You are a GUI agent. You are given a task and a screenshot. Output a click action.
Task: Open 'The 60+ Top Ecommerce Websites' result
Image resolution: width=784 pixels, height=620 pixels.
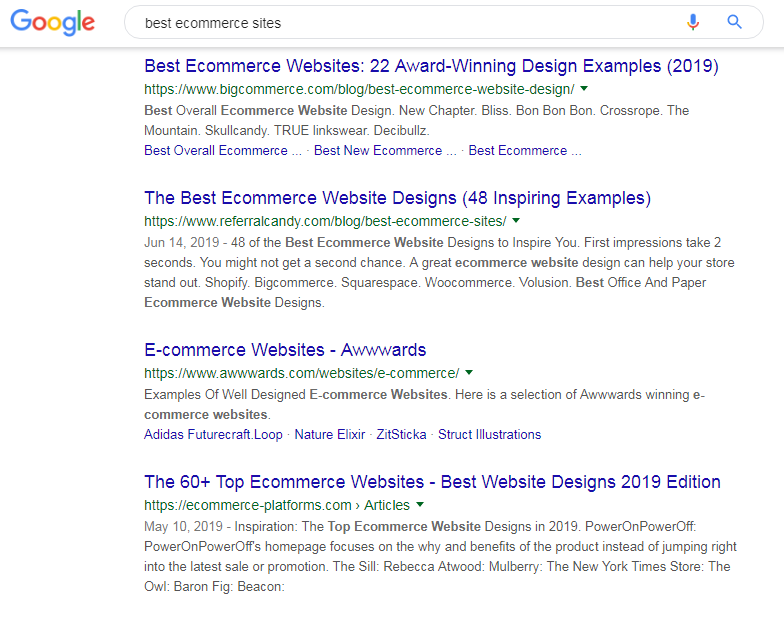point(432,482)
